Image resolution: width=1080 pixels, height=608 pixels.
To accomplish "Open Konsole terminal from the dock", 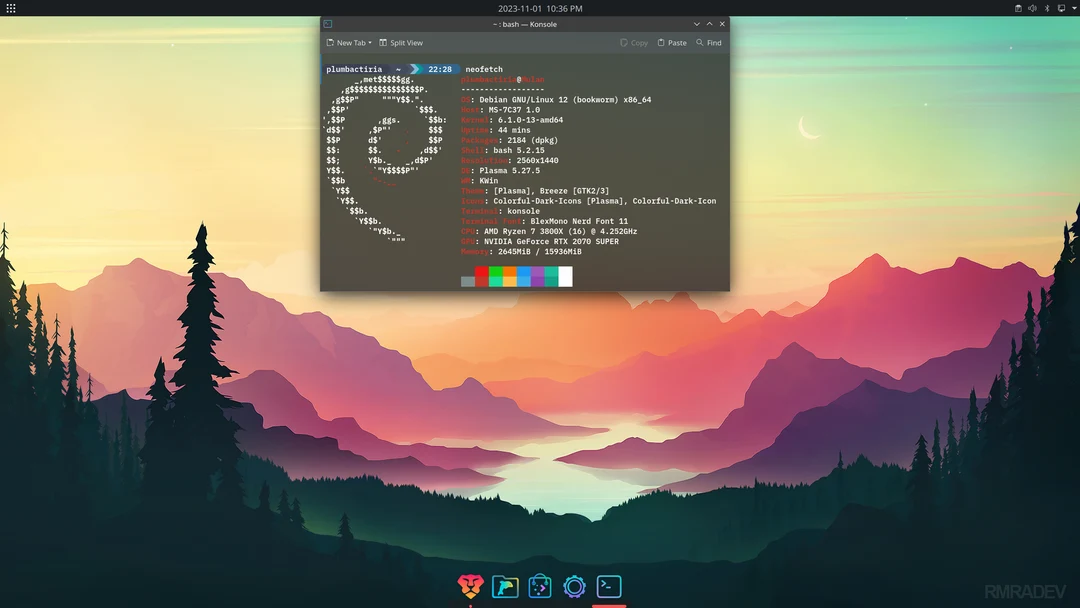I will click(x=608, y=587).
